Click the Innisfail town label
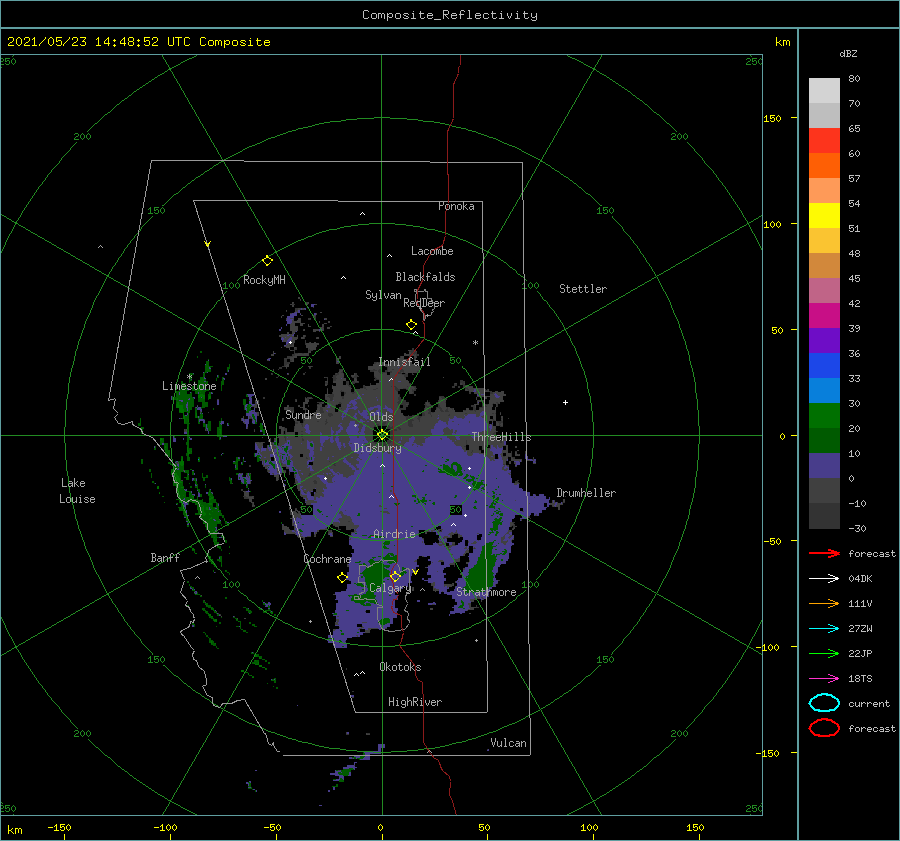The image size is (900, 841). coord(404,362)
